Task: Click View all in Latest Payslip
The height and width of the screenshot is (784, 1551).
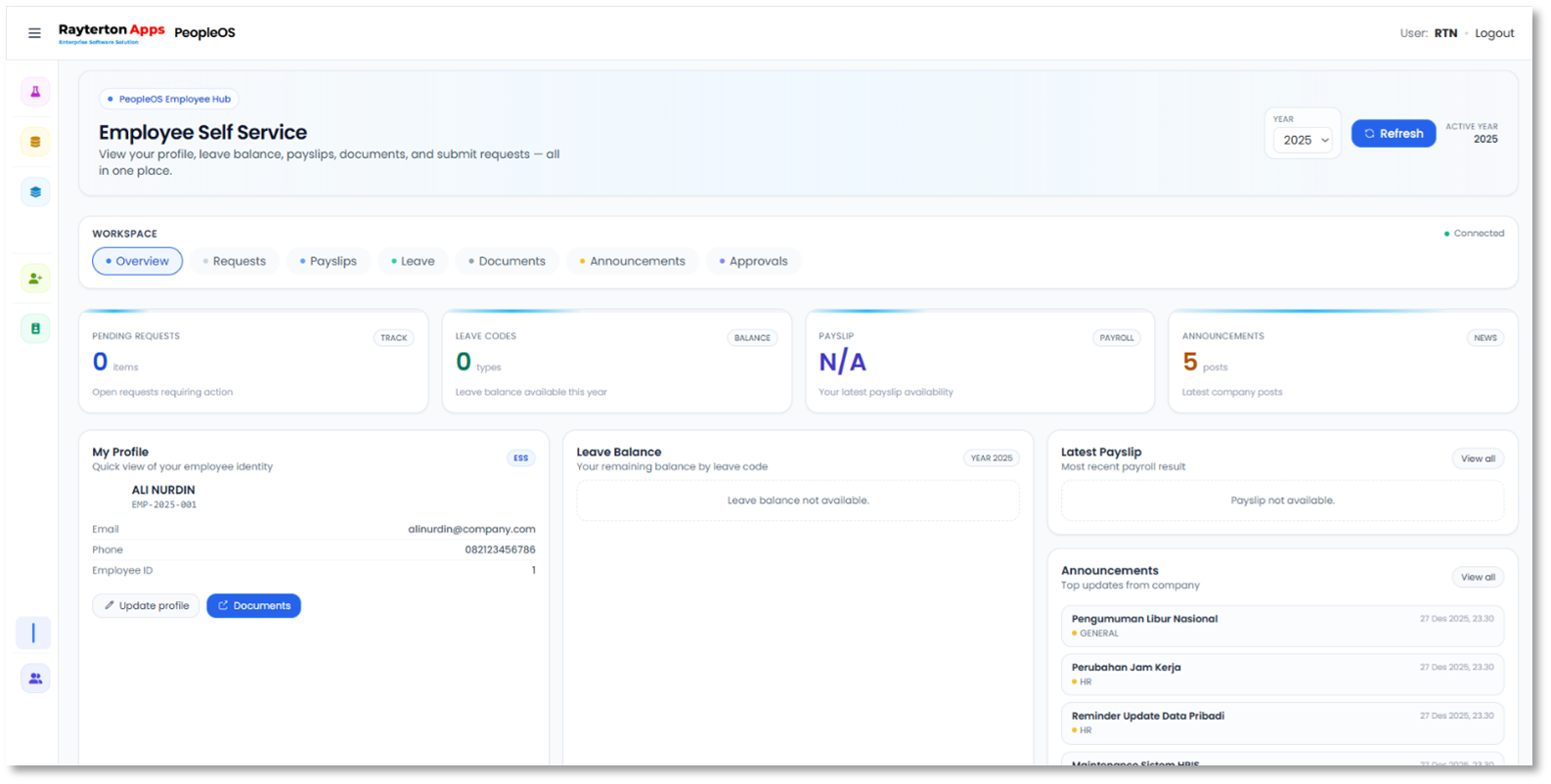Action: coord(1477,458)
